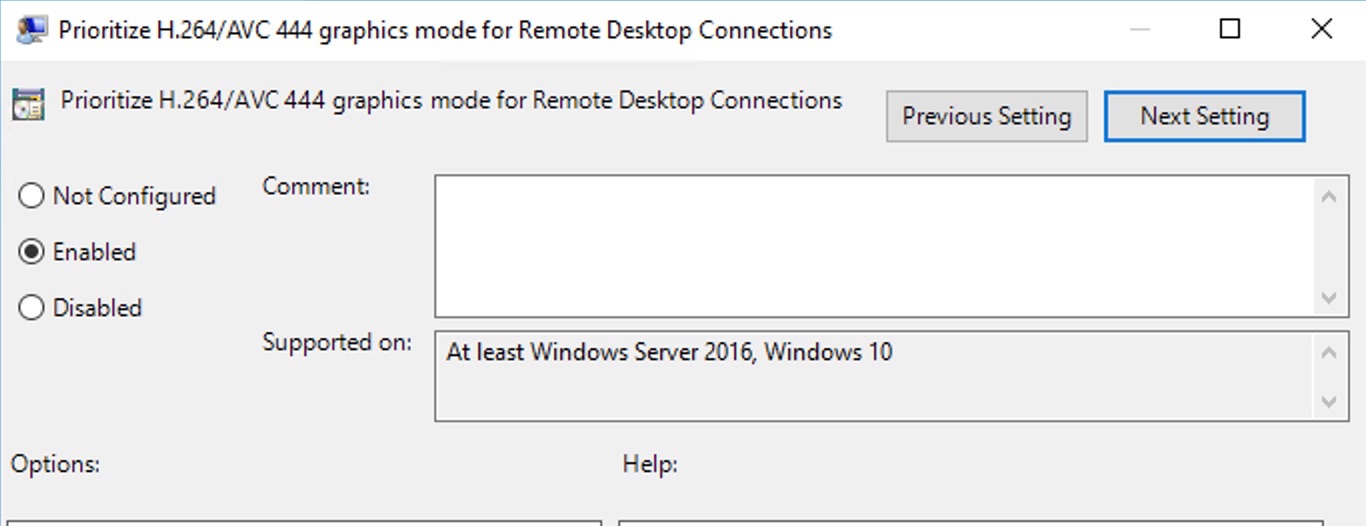Viewport: 1366px width, 526px height.
Task: Minimize the policy setting window
Action: point(1140,30)
